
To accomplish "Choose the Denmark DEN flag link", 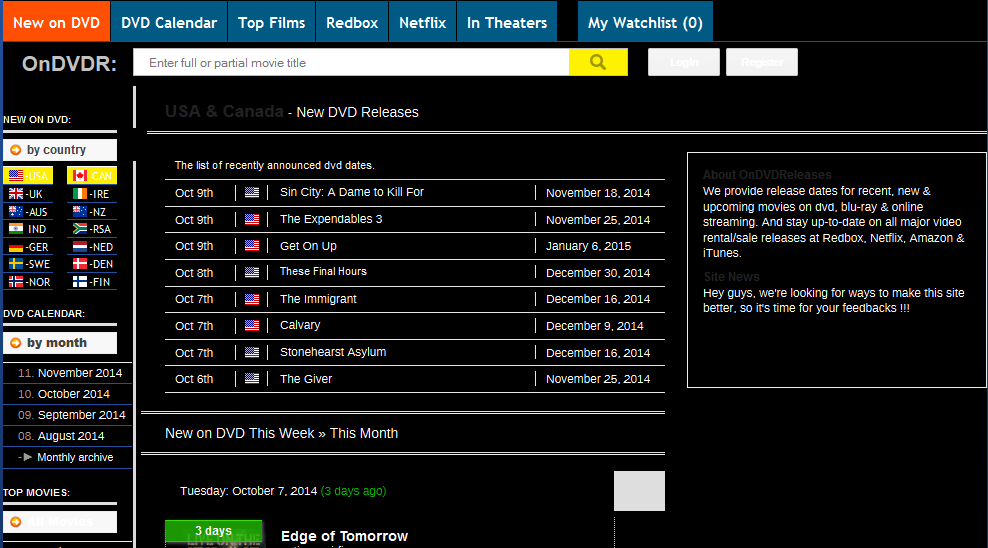I will (x=93, y=264).
